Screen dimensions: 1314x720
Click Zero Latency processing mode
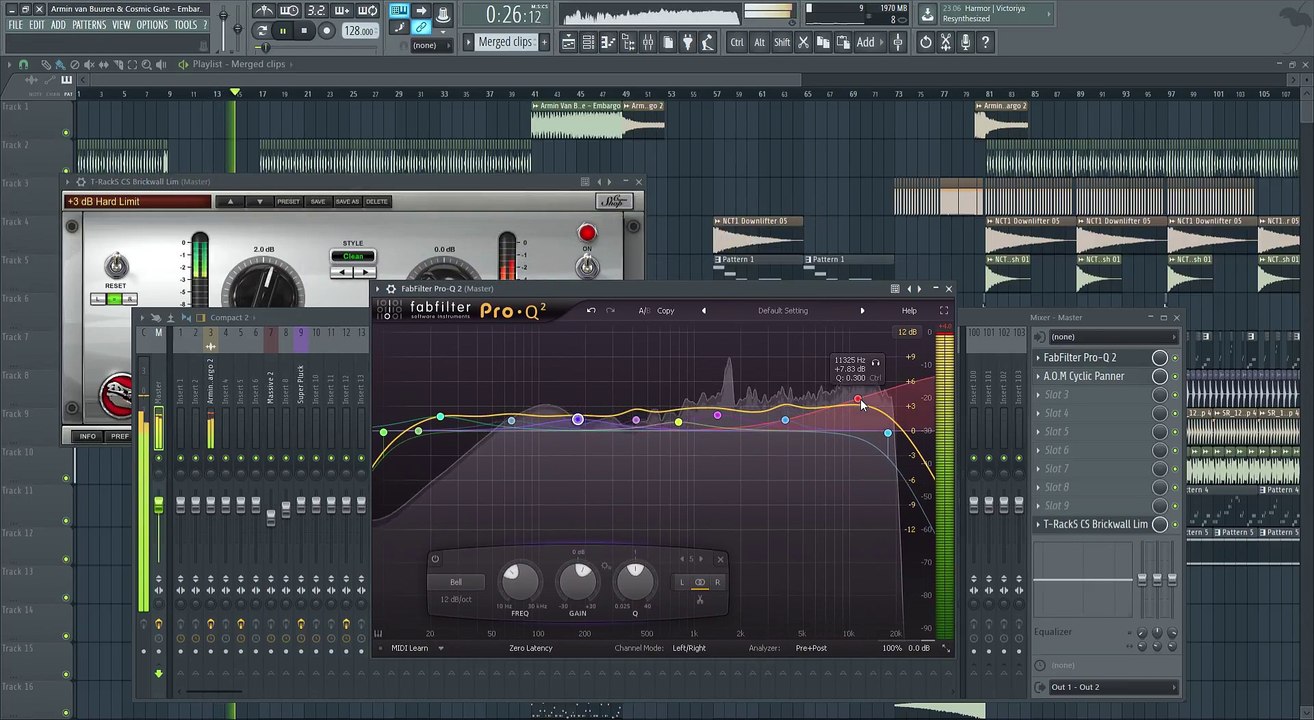click(x=531, y=648)
